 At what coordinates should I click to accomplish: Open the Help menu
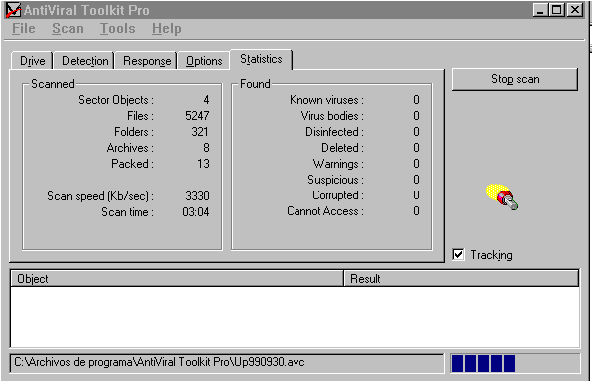(x=166, y=29)
